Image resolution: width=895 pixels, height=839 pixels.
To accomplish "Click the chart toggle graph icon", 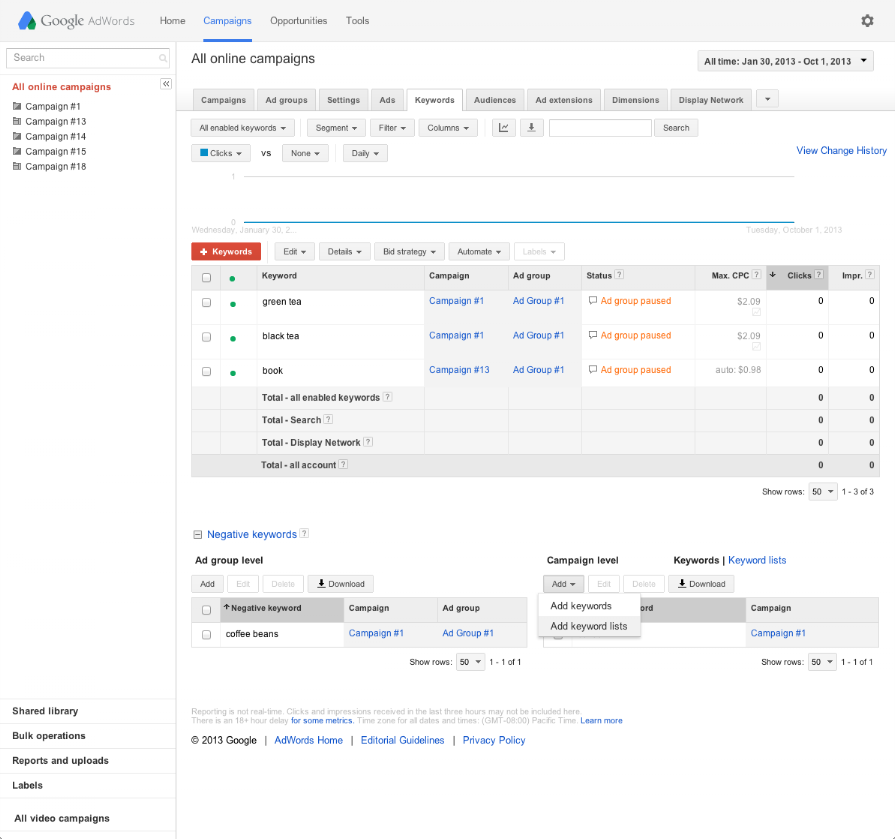I will (x=503, y=128).
